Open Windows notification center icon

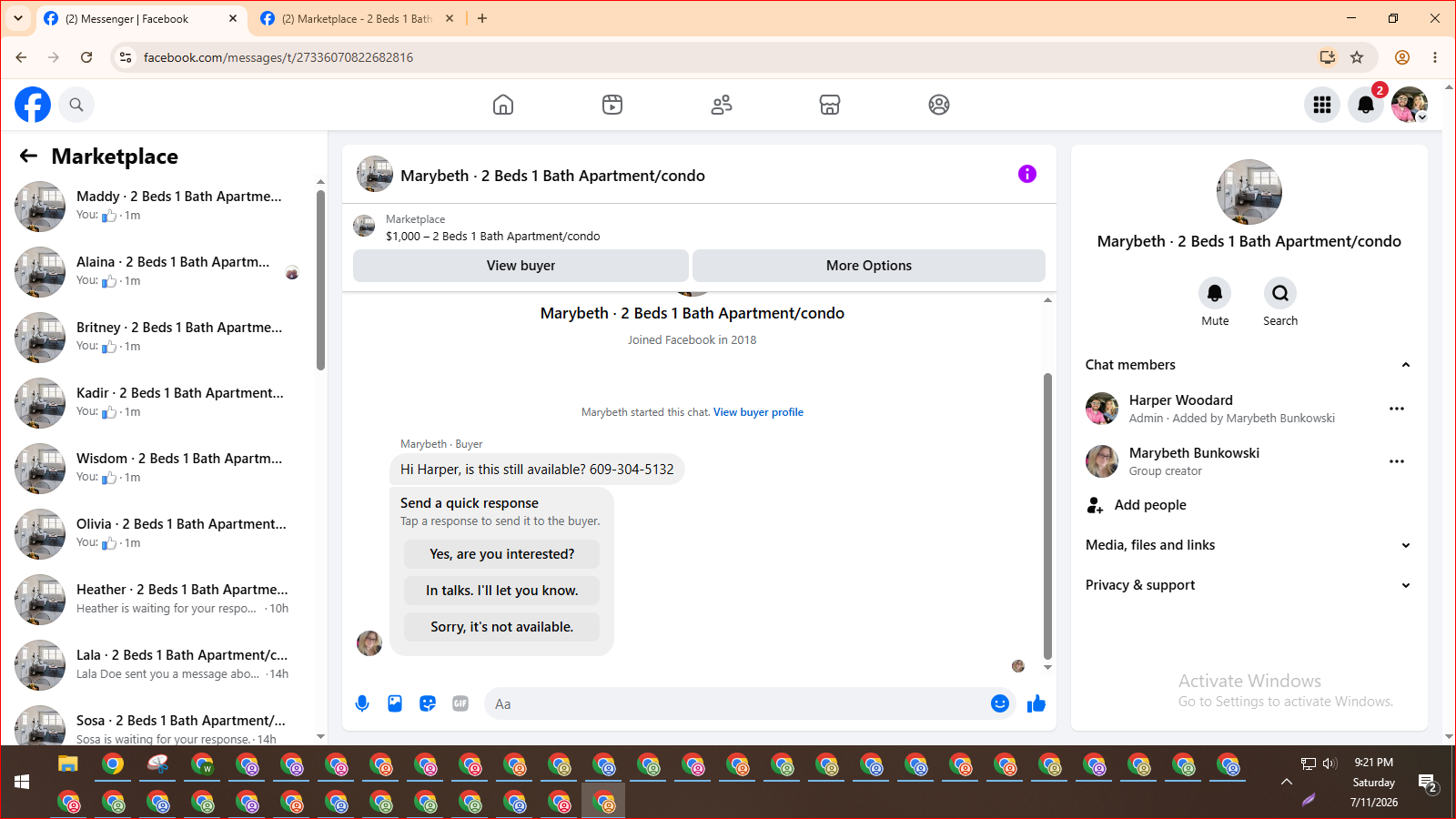pyautogui.click(x=1428, y=783)
